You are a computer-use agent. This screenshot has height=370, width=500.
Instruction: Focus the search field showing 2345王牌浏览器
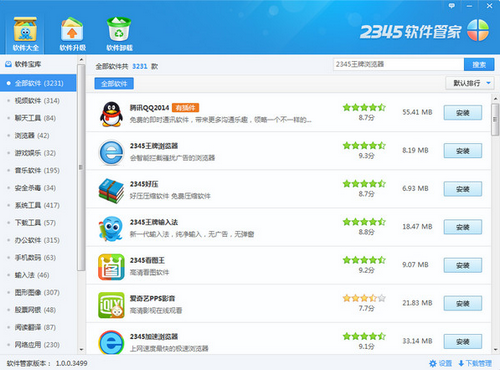pyautogui.click(x=399, y=64)
